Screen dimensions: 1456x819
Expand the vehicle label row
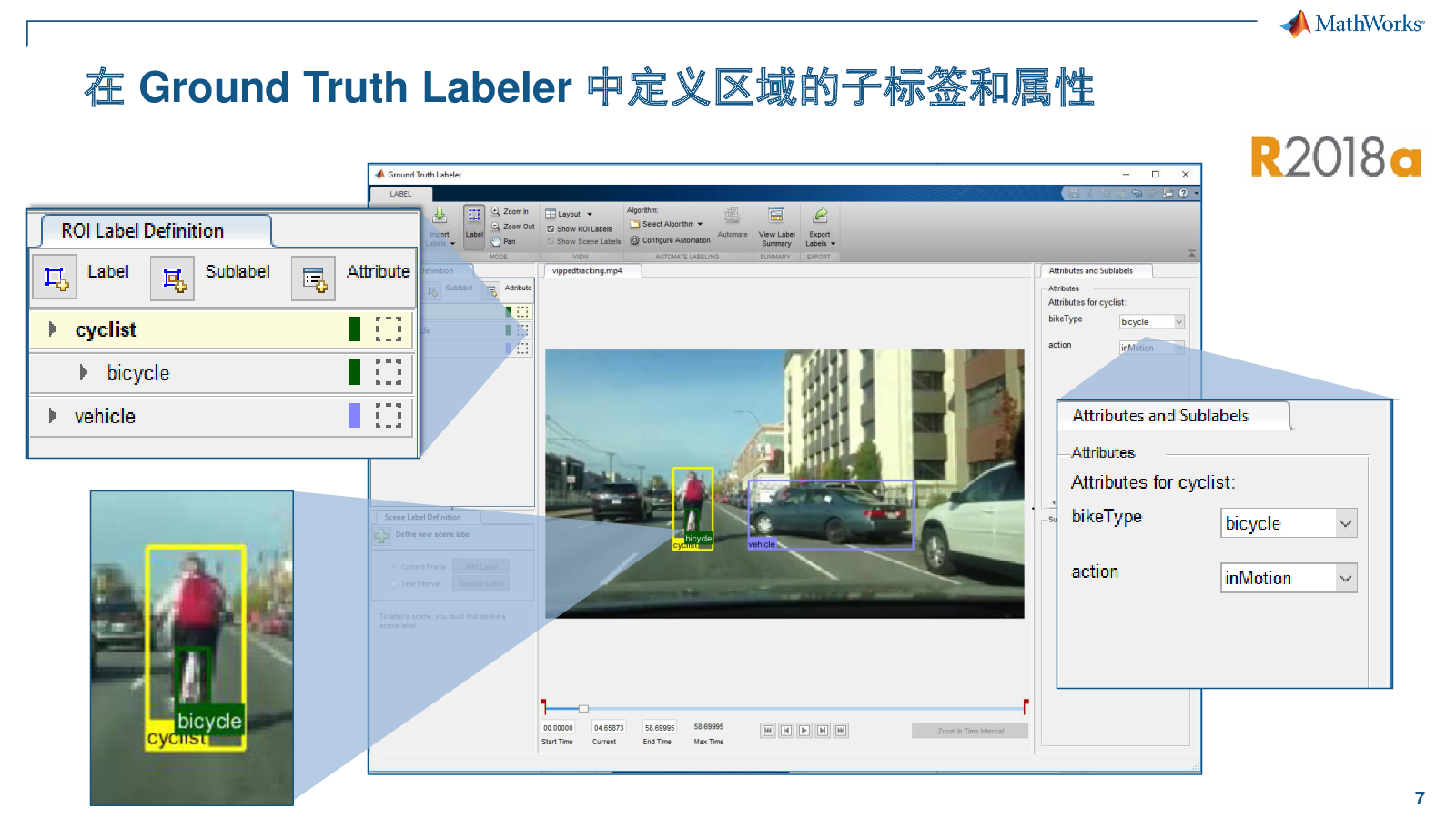[x=53, y=416]
